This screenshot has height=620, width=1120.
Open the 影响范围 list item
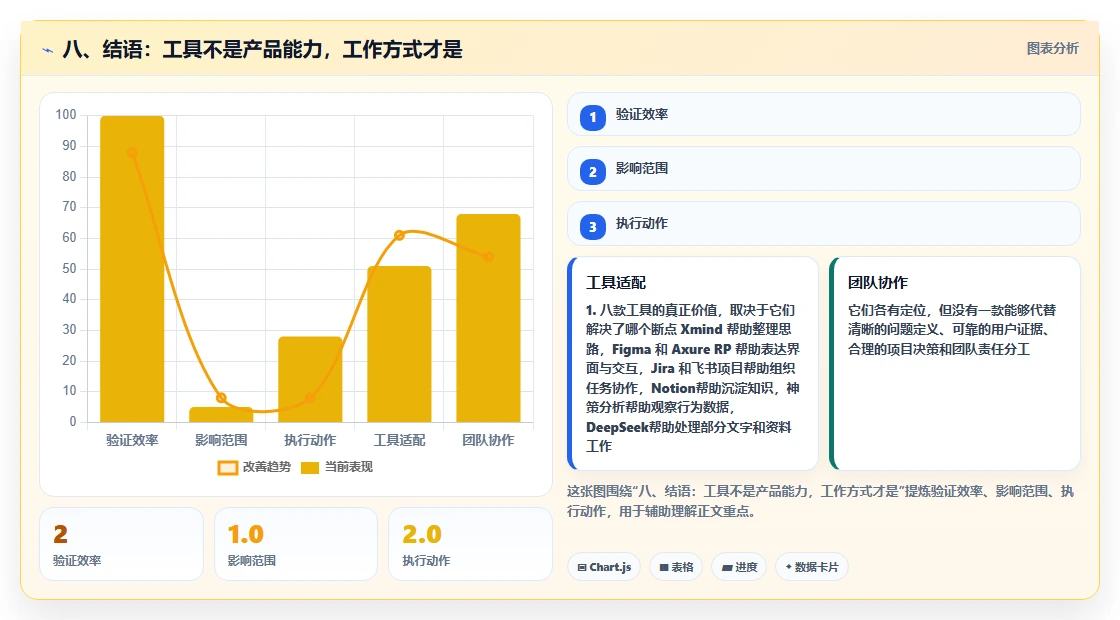(x=824, y=169)
